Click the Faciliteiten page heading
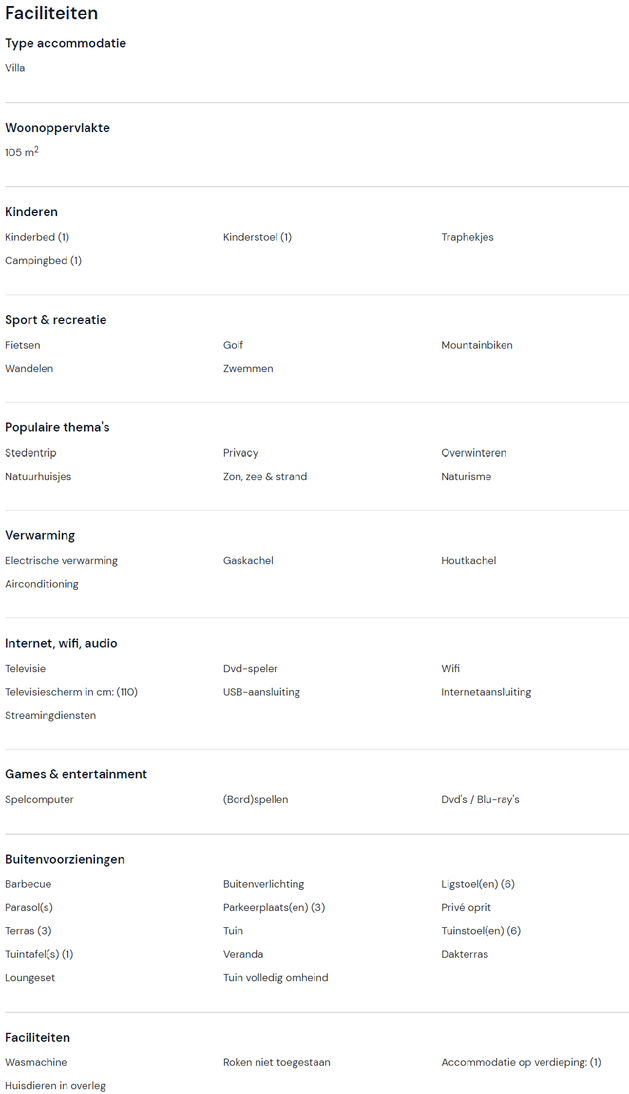629x1094 pixels. point(51,13)
